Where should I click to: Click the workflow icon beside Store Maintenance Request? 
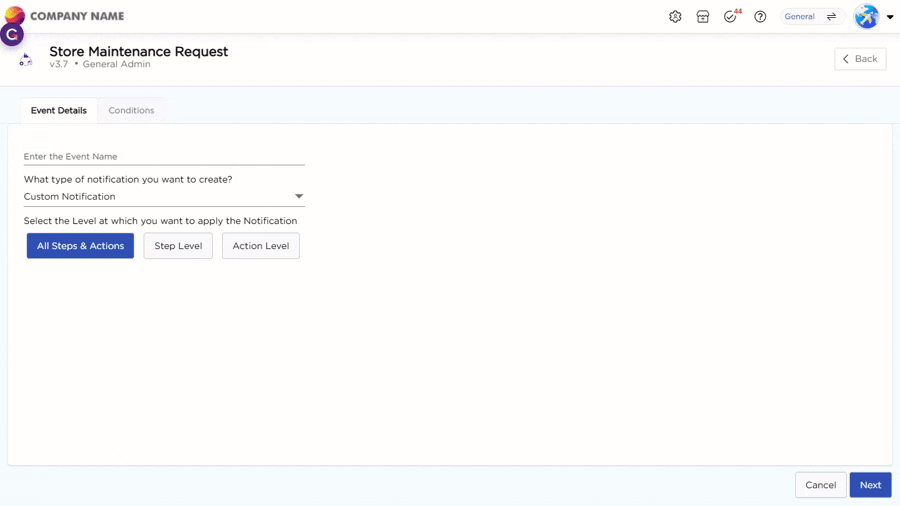tap(26, 60)
